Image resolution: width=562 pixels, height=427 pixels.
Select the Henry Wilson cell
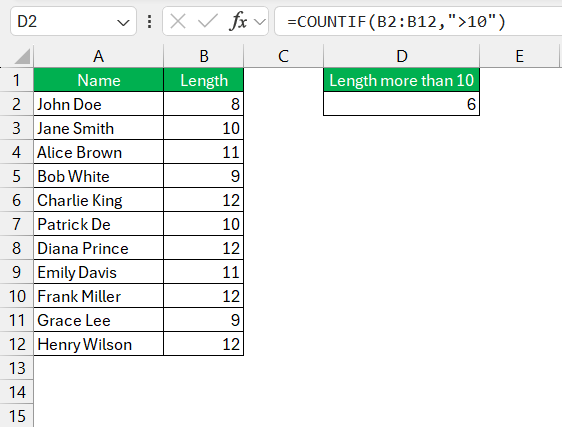pos(99,344)
